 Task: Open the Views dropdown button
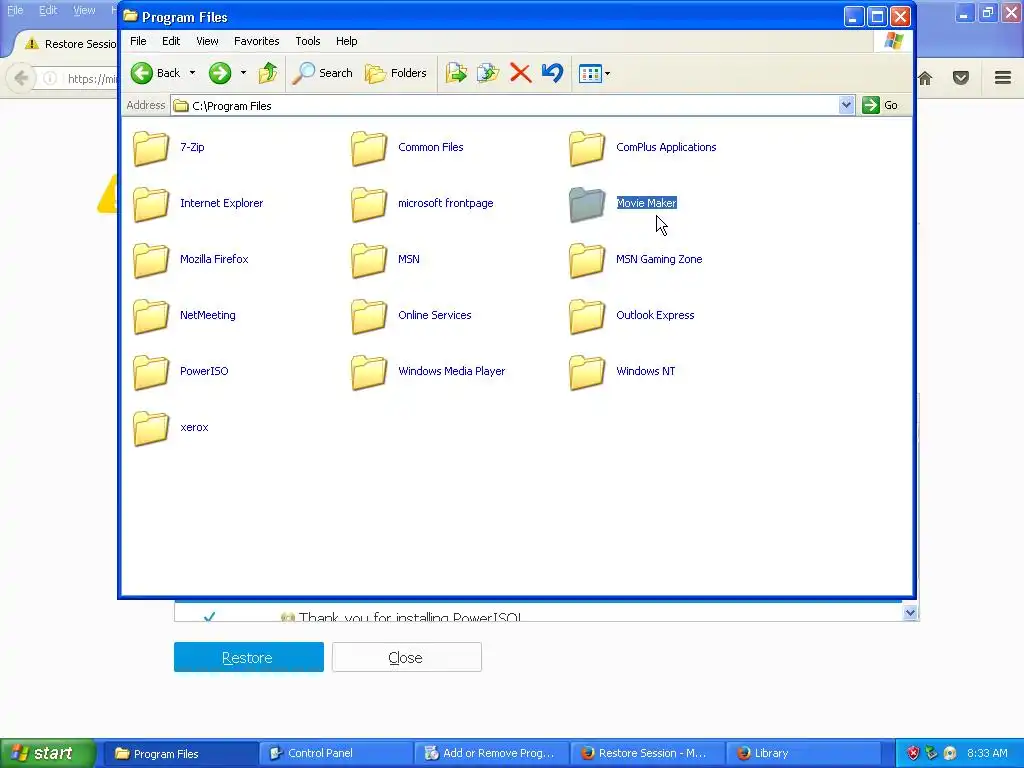coord(594,73)
